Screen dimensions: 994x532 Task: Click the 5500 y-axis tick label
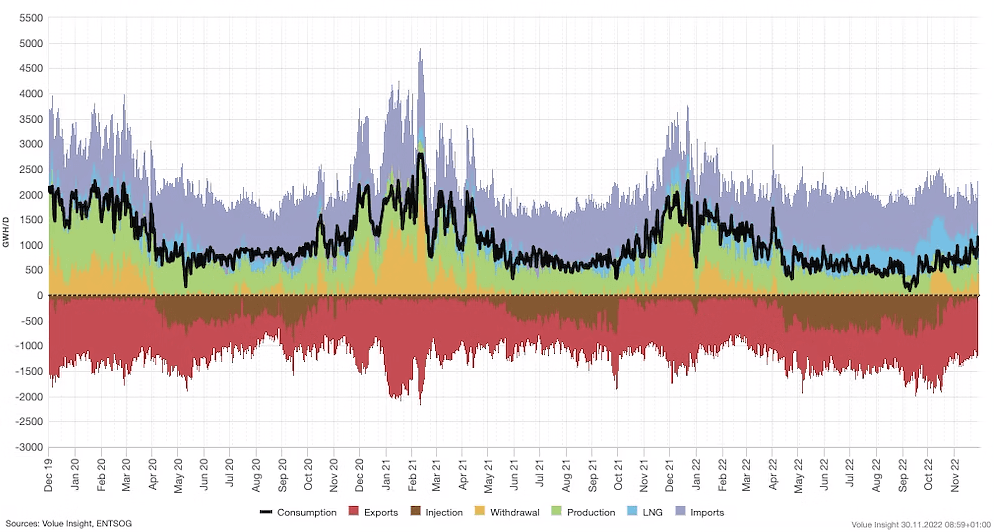coord(31,19)
